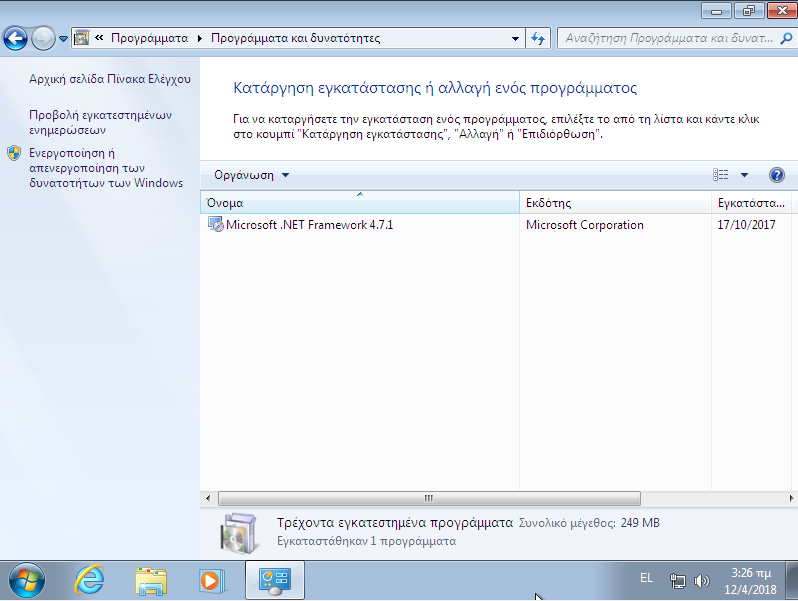
Task: Click the greyed forward navigation arrow
Action: [x=43, y=38]
